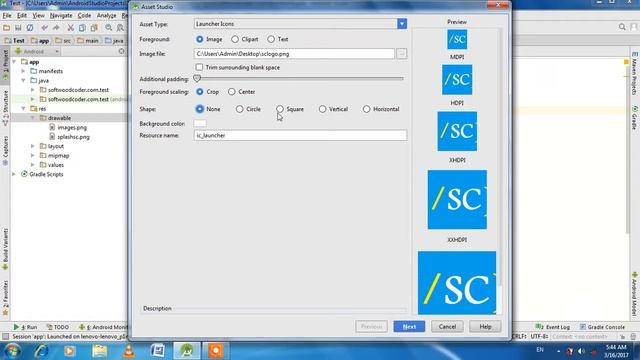Click the Open folder toolbar icon
This screenshot has width=640, height=360.
(6, 28)
